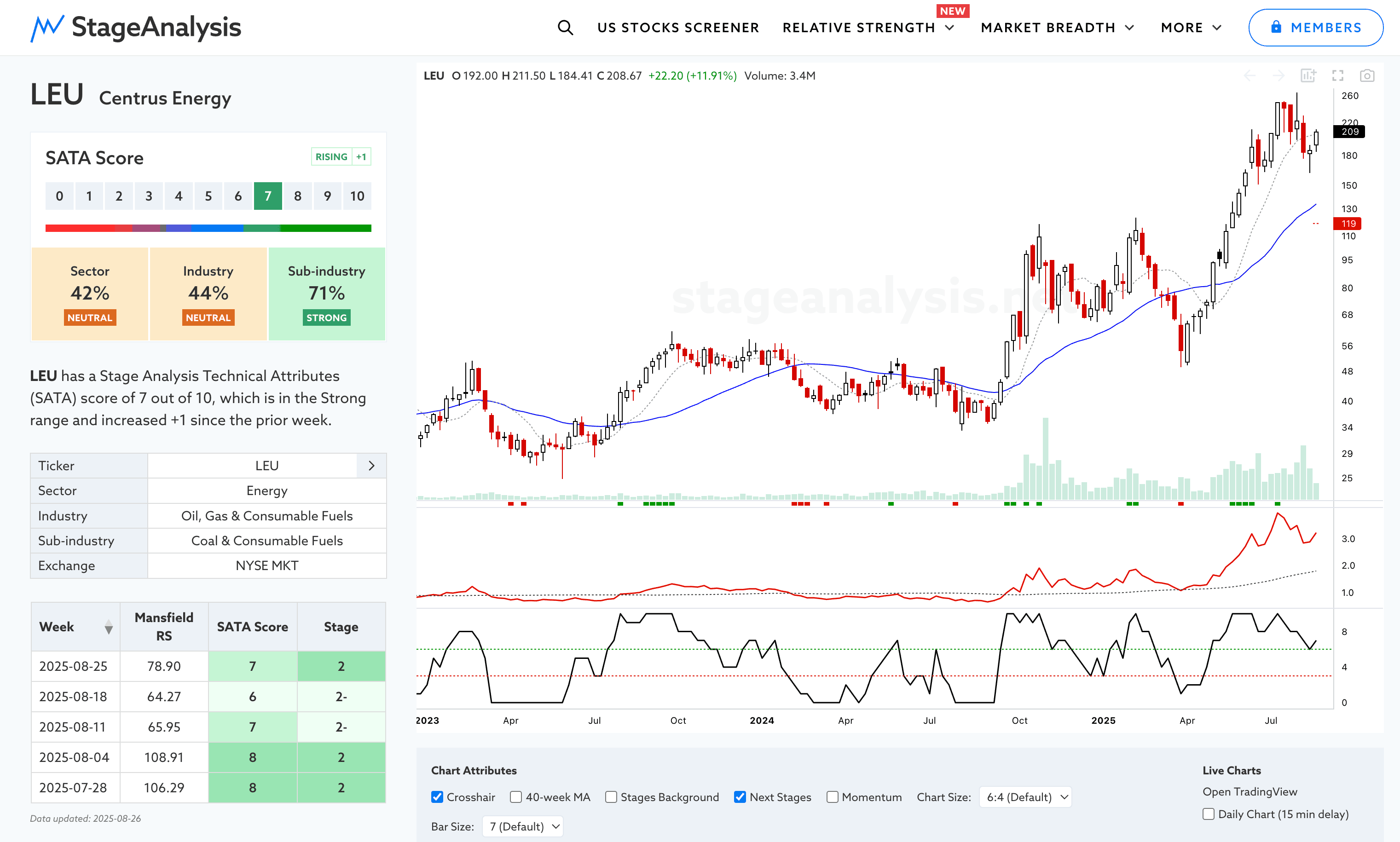Click the NEW badge above Relative Strength

click(952, 11)
